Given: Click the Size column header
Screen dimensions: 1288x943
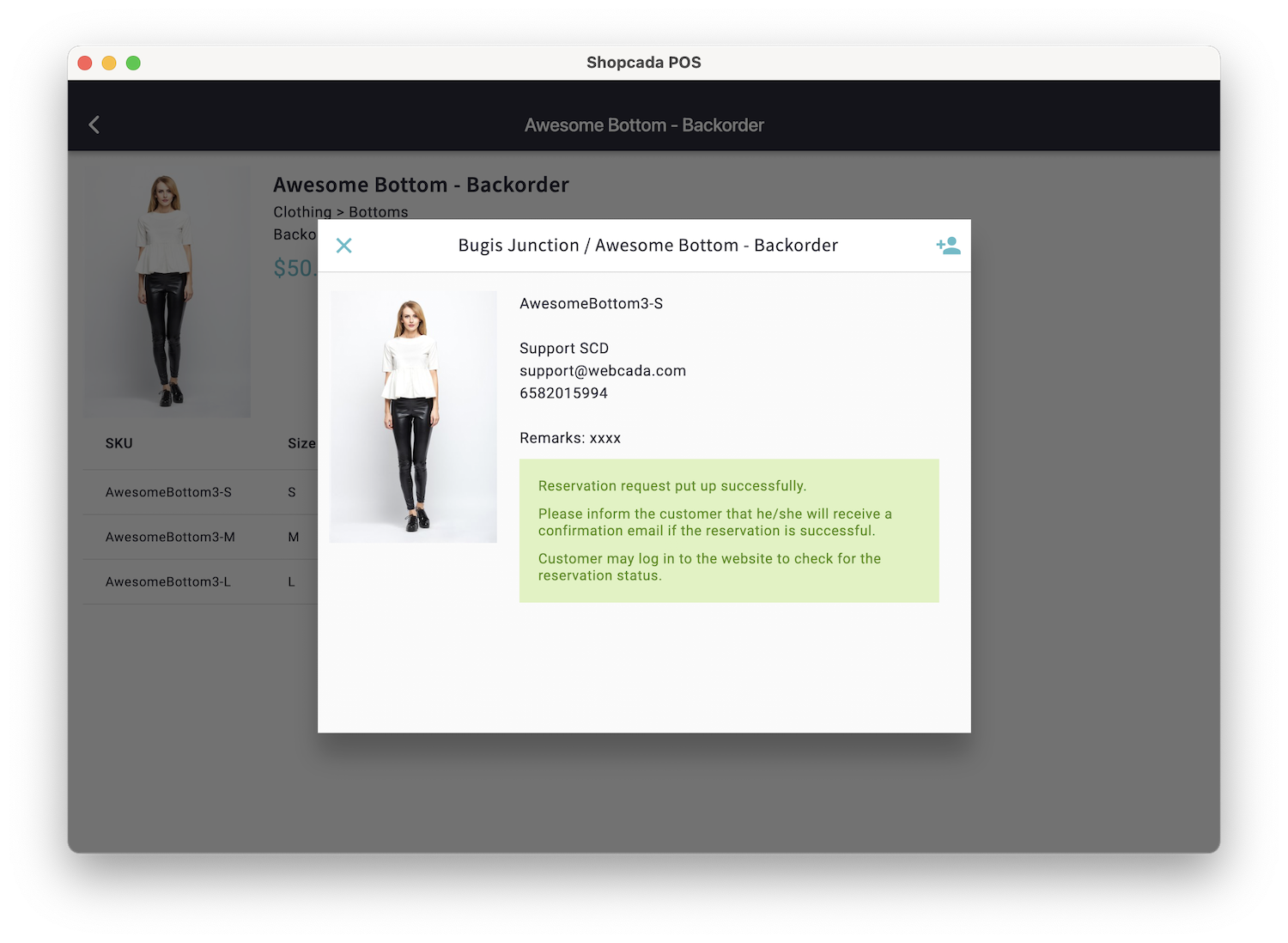Looking at the screenshot, I should (x=302, y=443).
